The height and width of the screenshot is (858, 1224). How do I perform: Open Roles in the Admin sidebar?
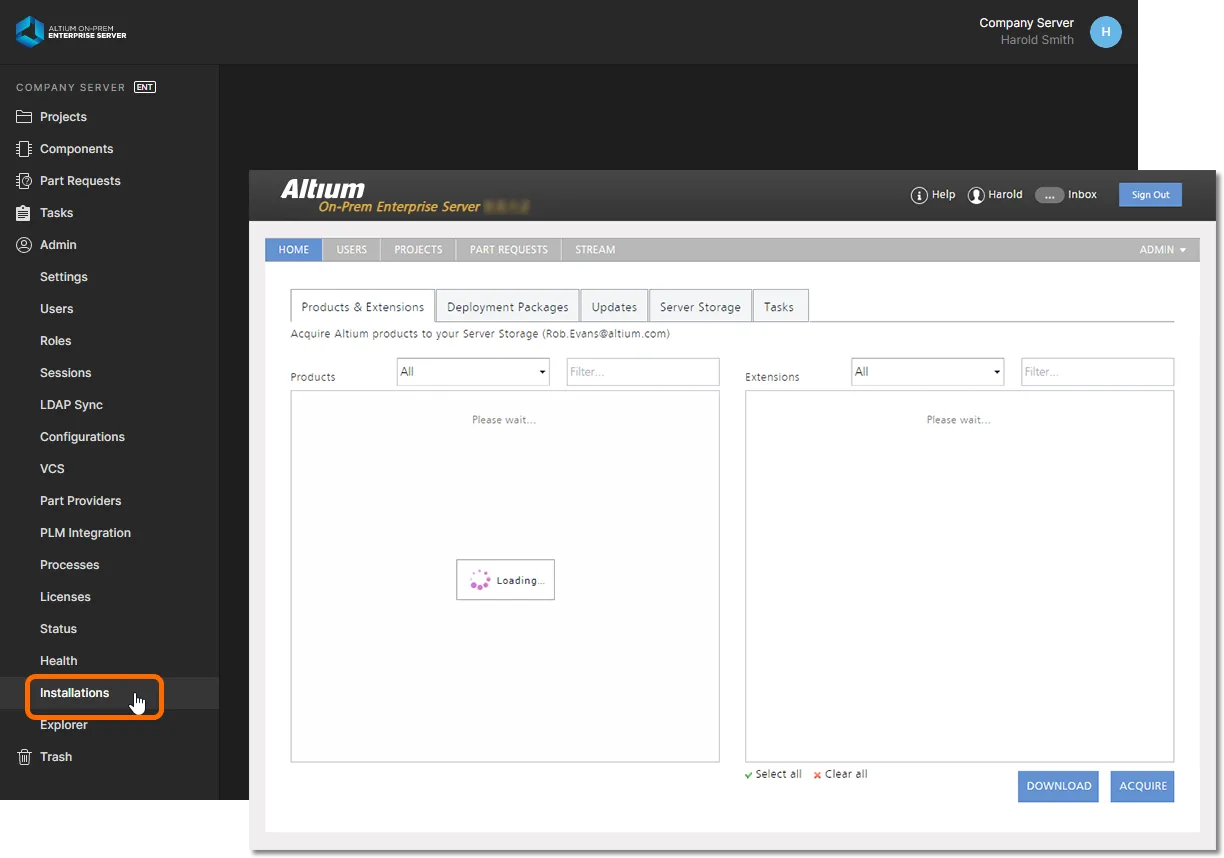coord(56,341)
